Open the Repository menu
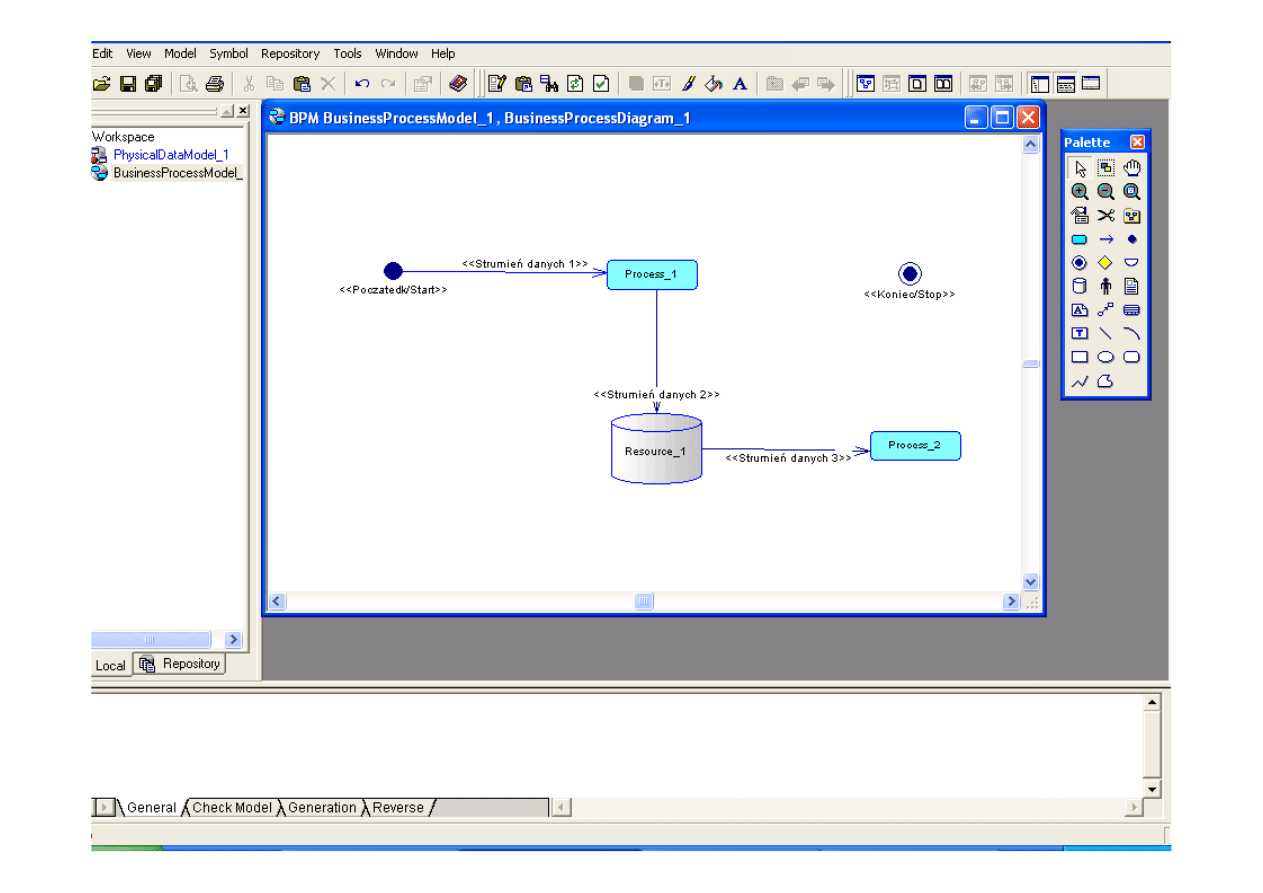Screen dimensions: 1263x893 290,54
